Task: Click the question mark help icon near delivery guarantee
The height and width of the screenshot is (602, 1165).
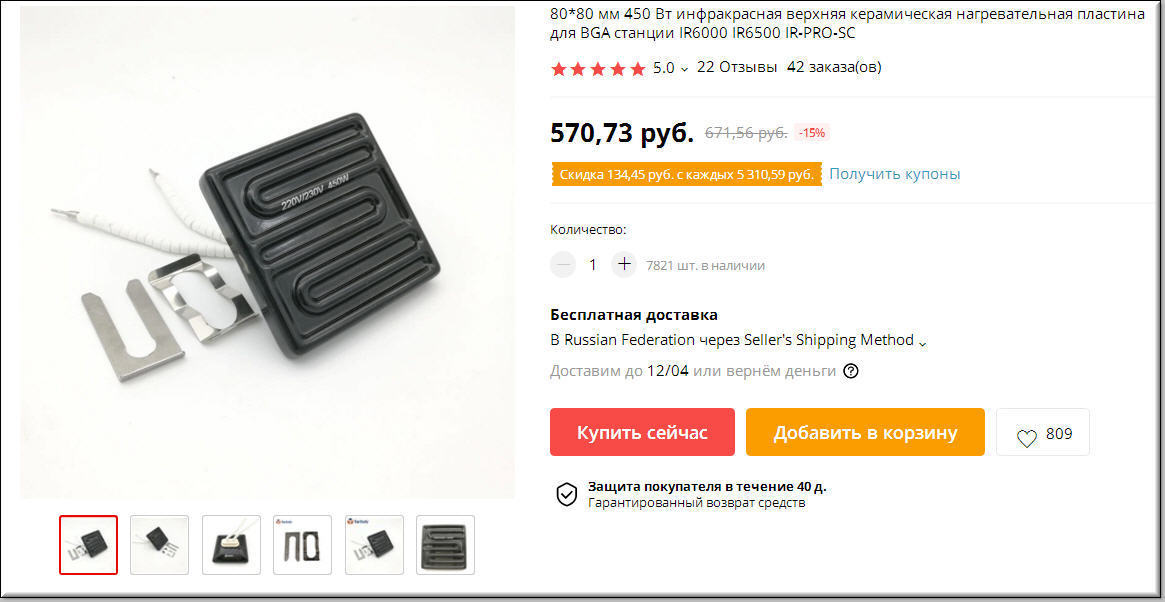Action: (851, 371)
